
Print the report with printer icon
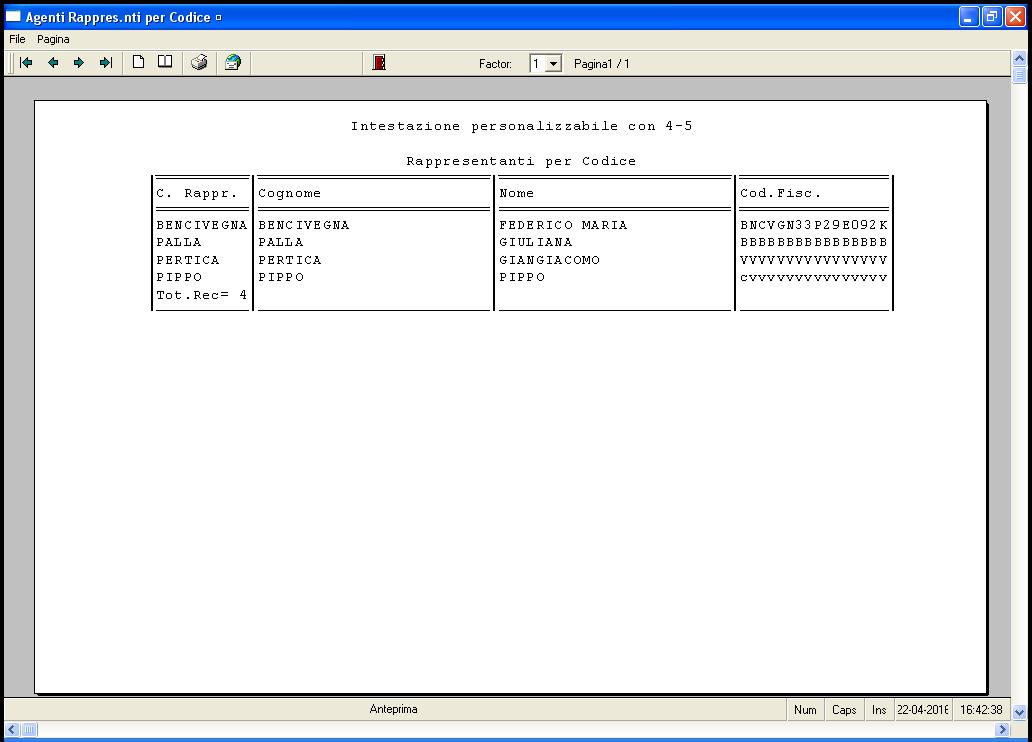[x=199, y=63]
